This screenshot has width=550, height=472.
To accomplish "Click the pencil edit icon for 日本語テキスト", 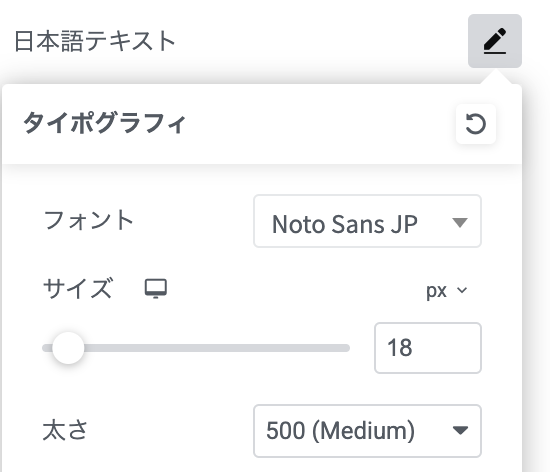I will (495, 41).
